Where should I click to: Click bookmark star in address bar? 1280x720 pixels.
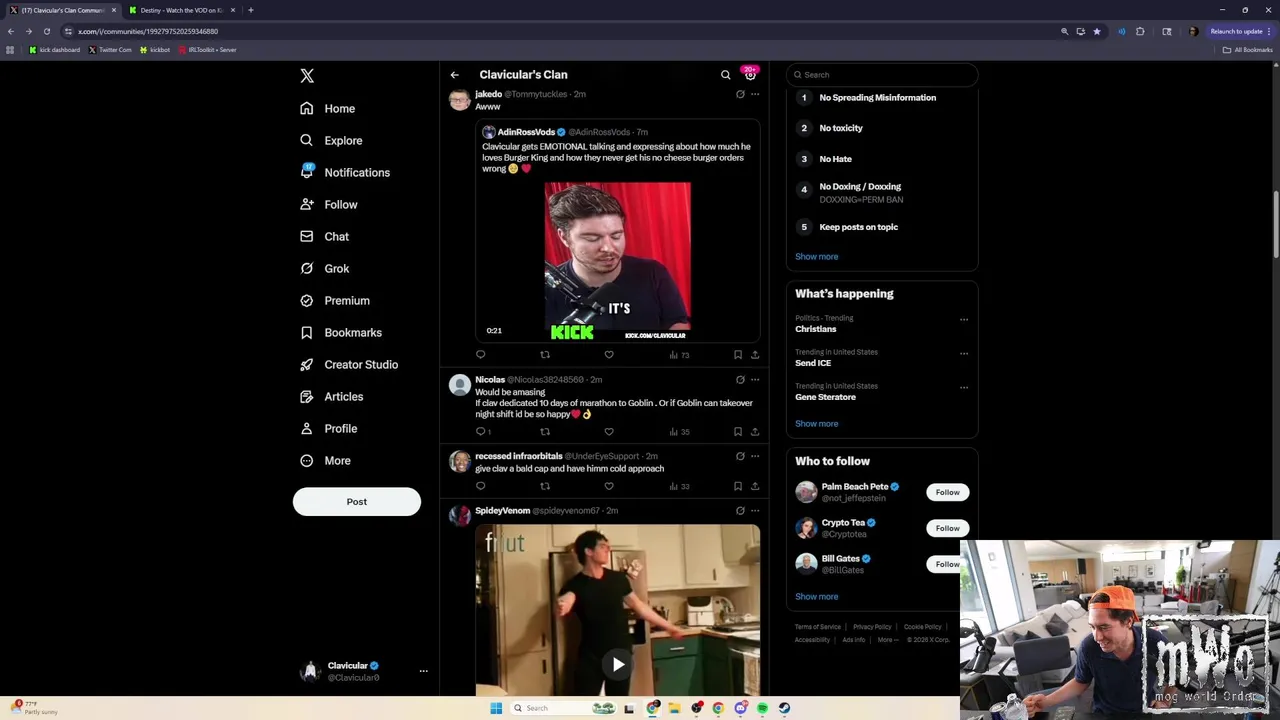click(x=1096, y=31)
